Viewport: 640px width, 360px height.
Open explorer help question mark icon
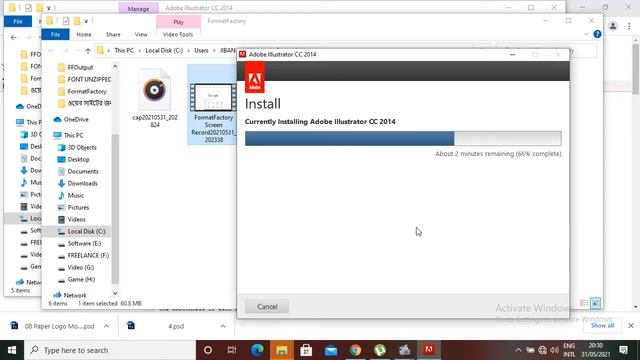(x=597, y=34)
